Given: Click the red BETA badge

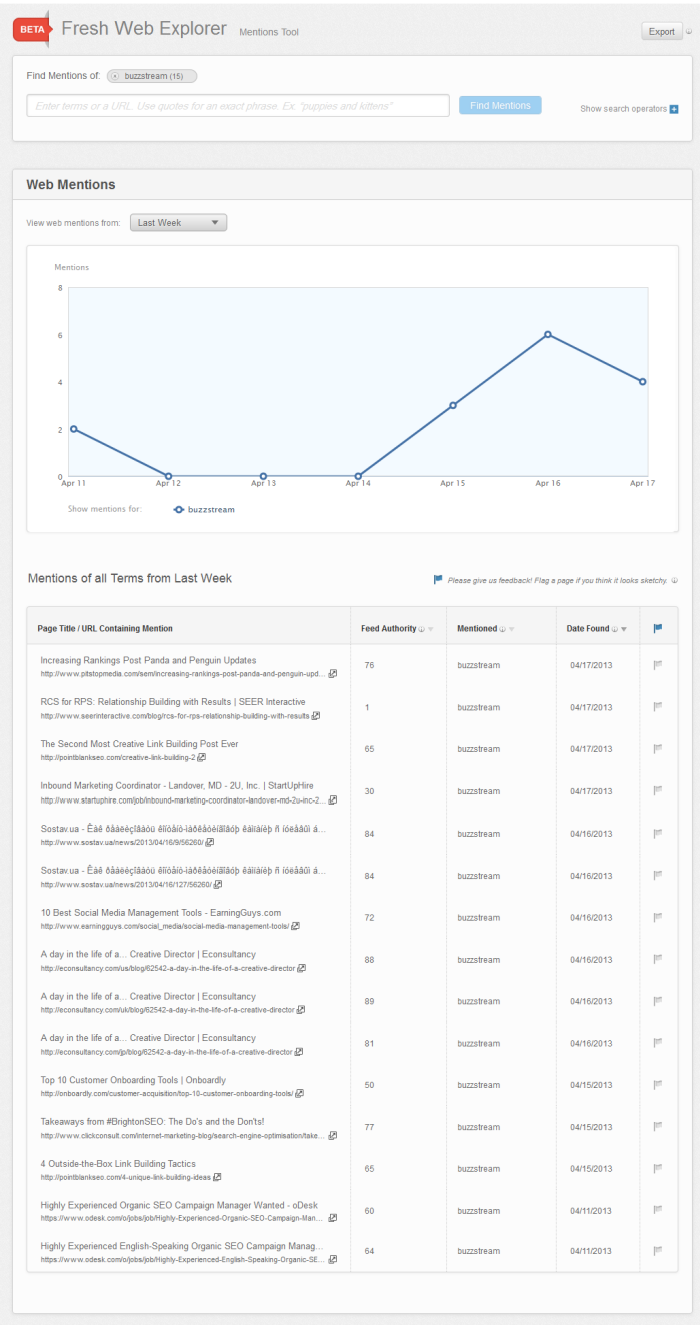Looking at the screenshot, I should click(30, 30).
